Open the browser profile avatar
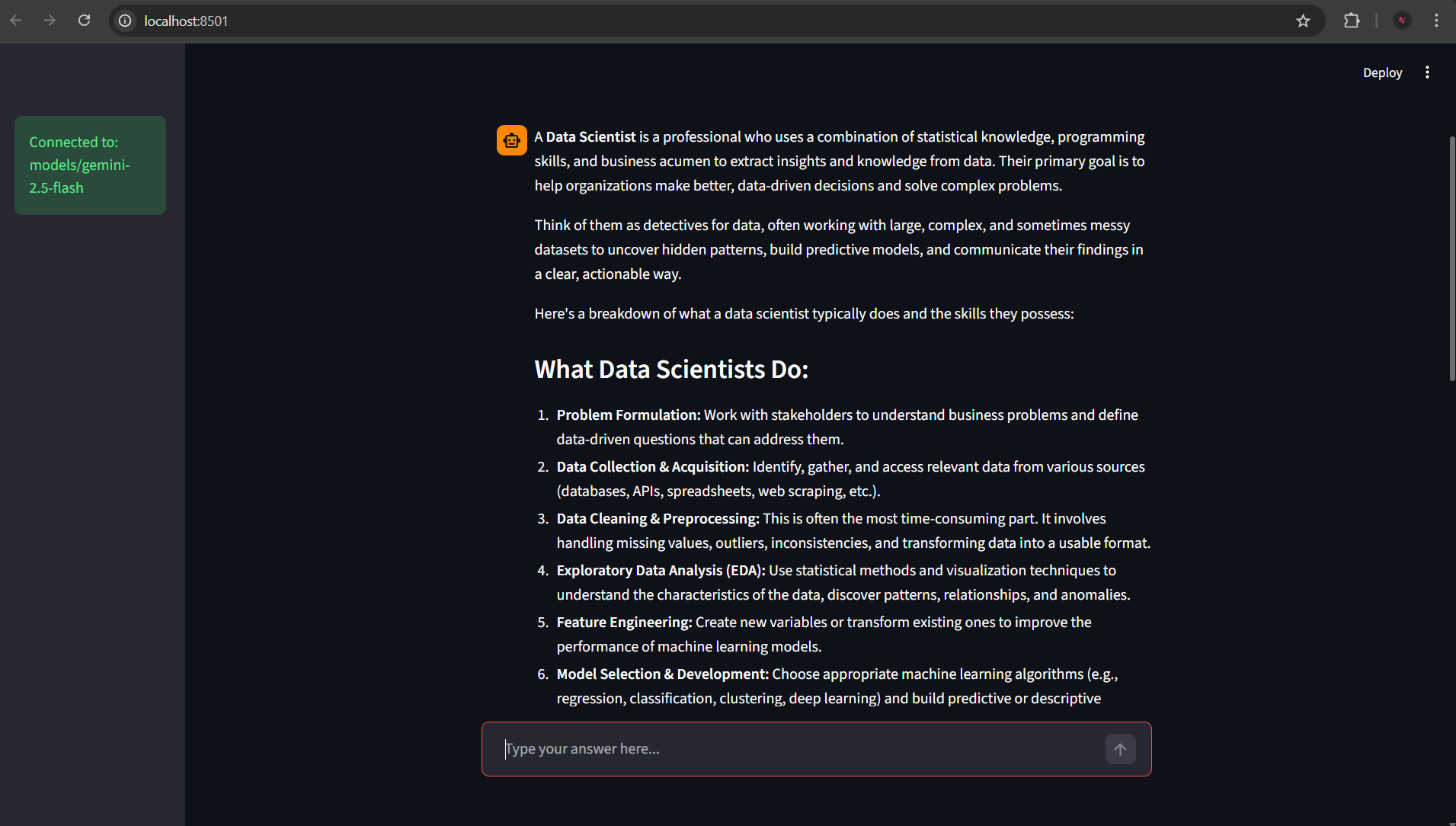Screen dimensions: 1456x826 coord(1402,21)
